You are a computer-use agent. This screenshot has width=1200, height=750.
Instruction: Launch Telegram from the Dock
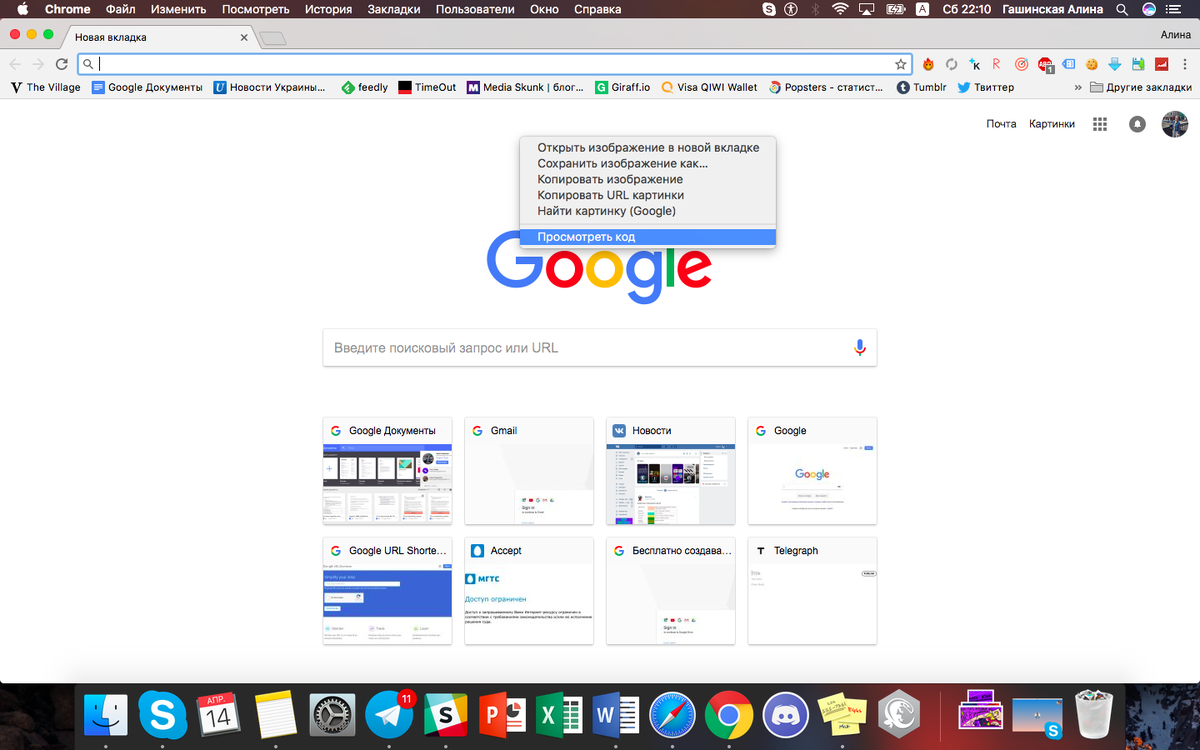(x=389, y=714)
